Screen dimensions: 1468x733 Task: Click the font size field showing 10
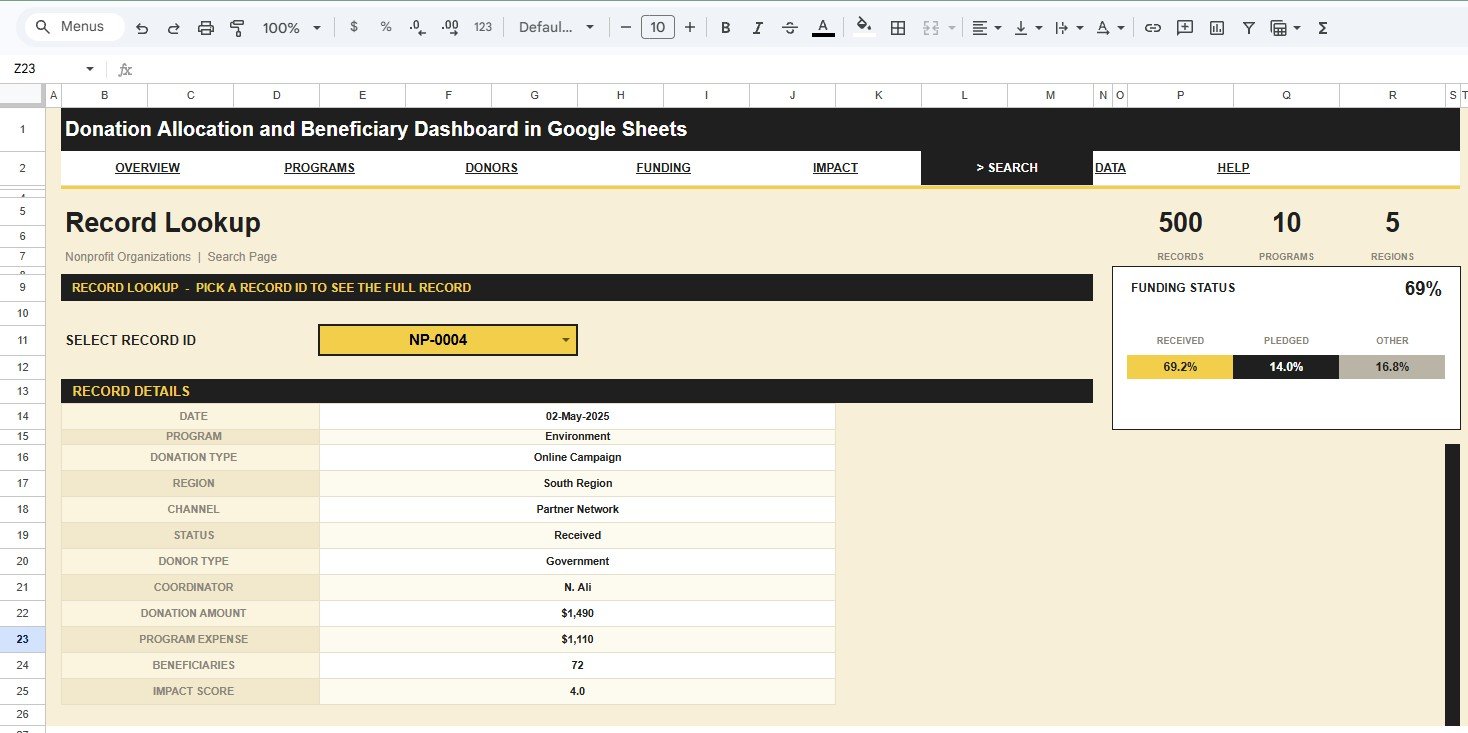click(x=658, y=27)
